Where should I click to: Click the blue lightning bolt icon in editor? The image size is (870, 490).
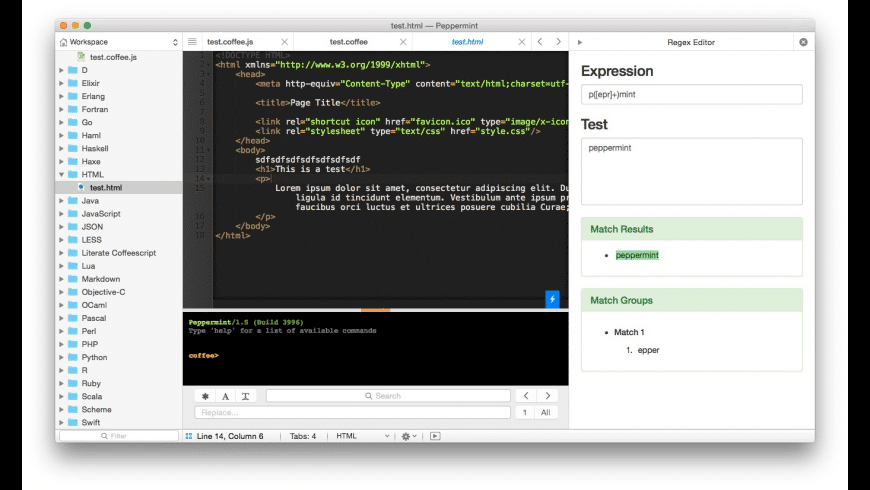(552, 299)
